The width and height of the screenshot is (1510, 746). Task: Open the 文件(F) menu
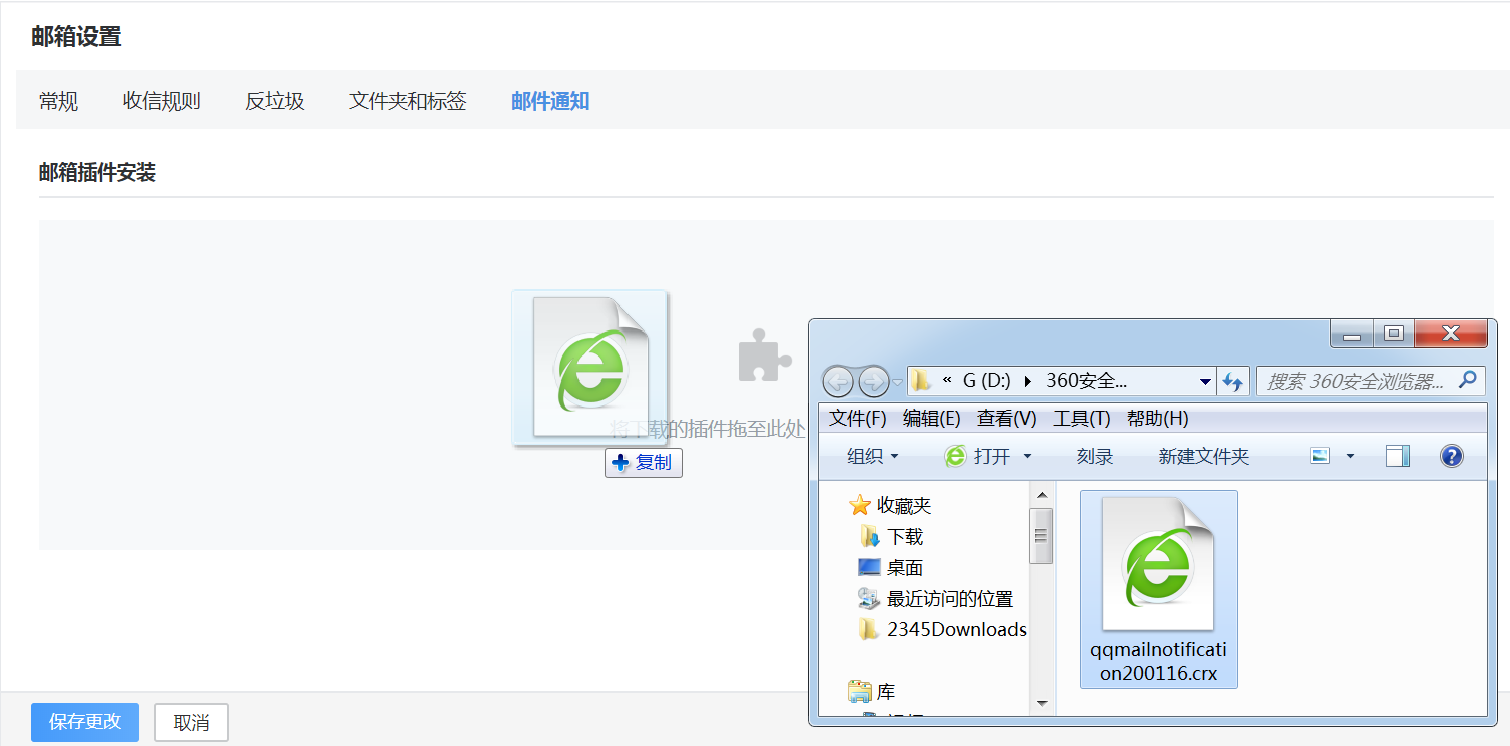858,419
